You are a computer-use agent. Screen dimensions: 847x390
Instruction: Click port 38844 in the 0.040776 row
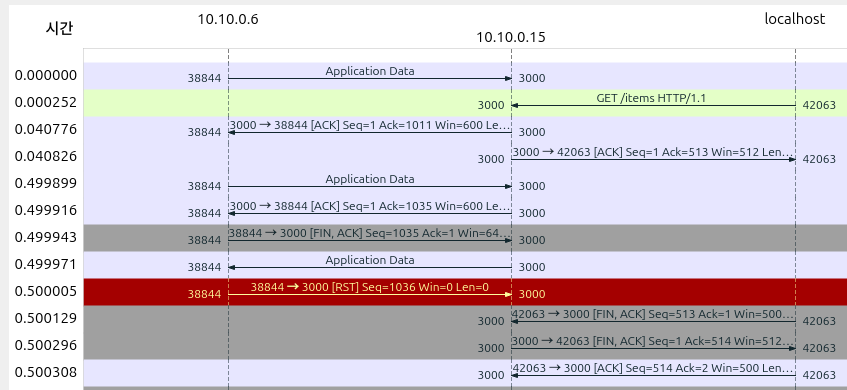204,132
